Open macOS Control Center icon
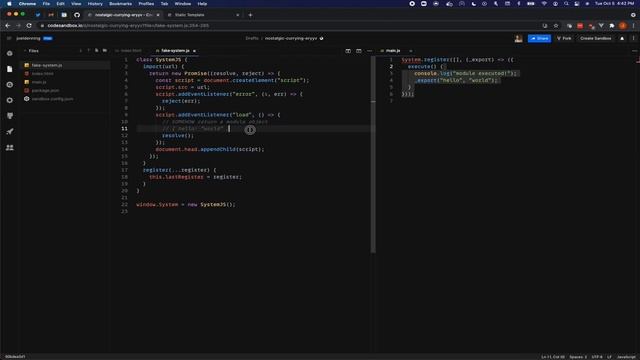The image size is (640, 360). tap(576, 4)
